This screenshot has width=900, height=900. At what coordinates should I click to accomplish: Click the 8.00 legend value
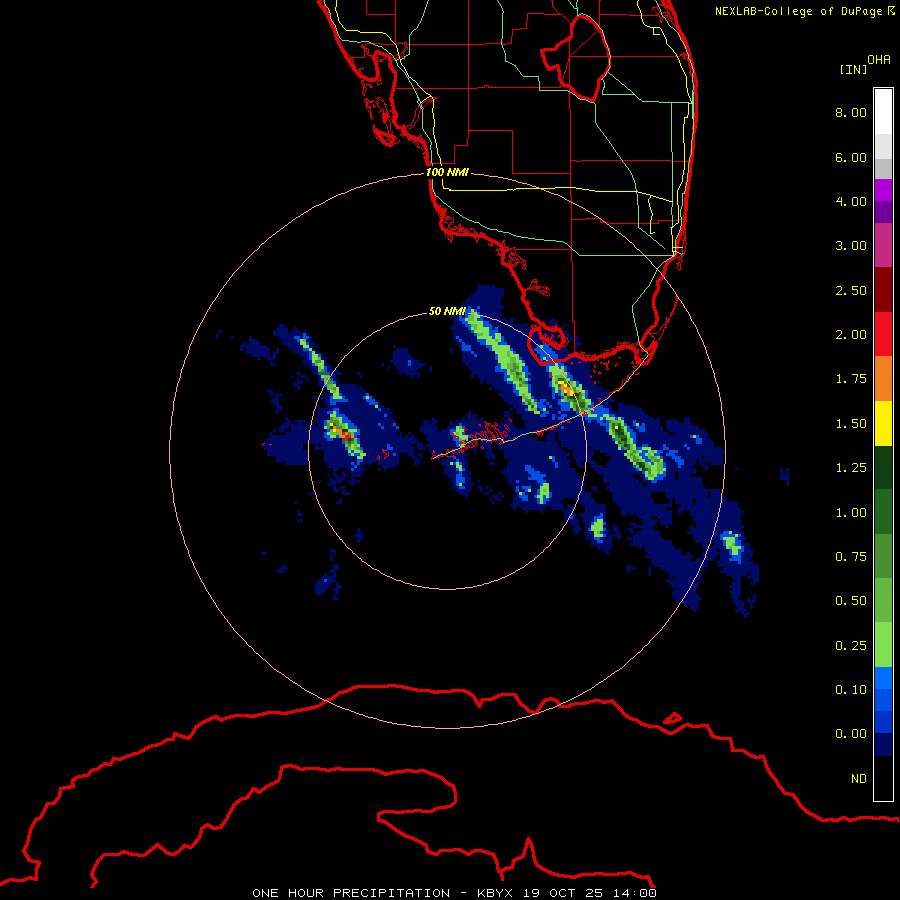[x=851, y=112]
